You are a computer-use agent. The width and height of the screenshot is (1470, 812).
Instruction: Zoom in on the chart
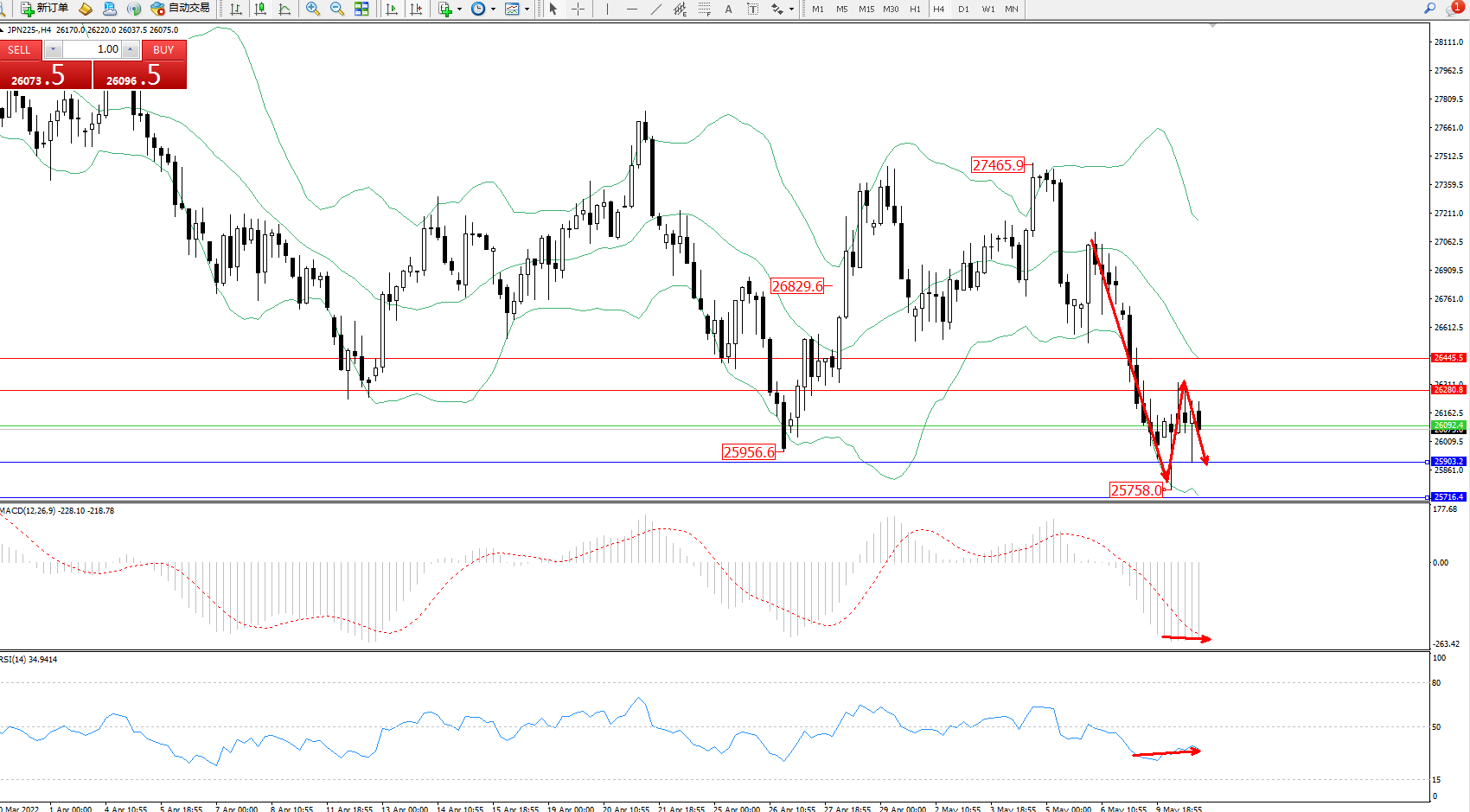[313, 9]
